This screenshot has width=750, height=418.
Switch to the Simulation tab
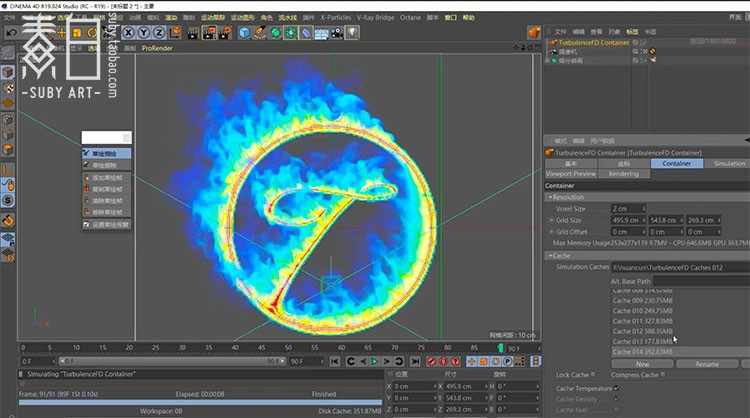(x=729, y=164)
